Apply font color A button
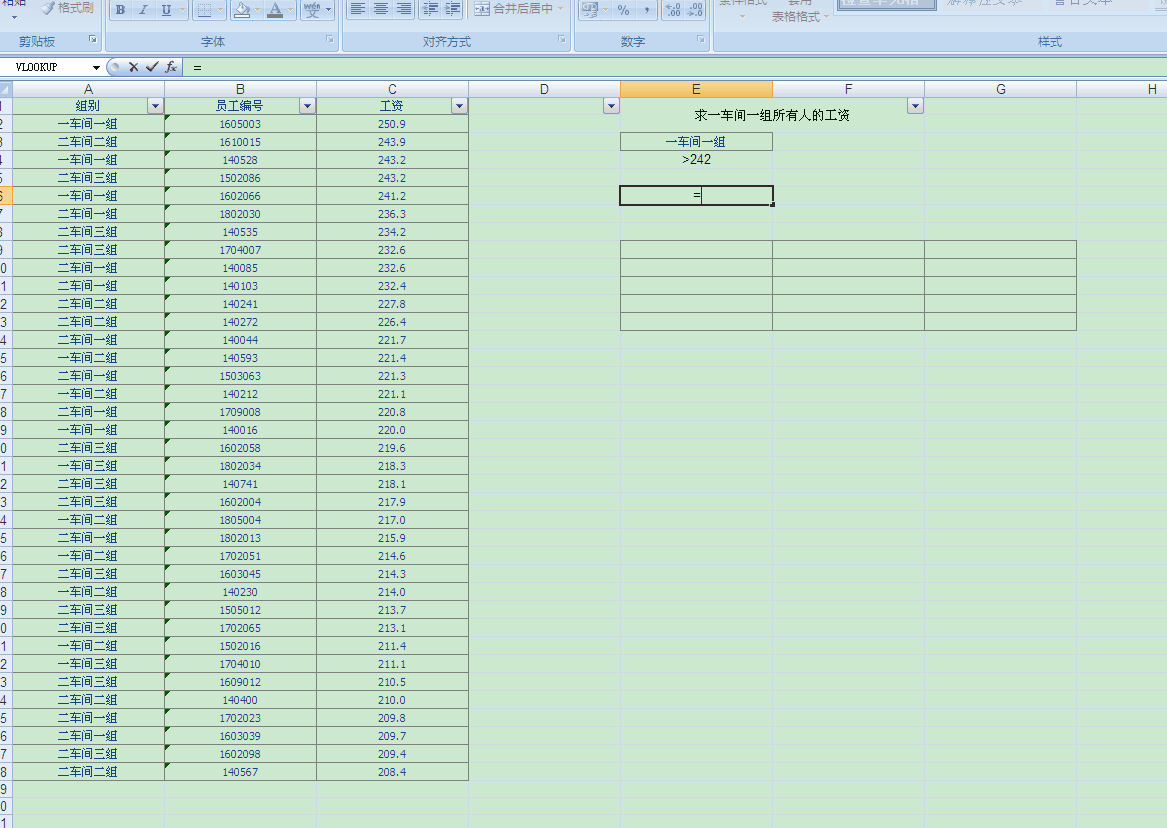 point(275,10)
